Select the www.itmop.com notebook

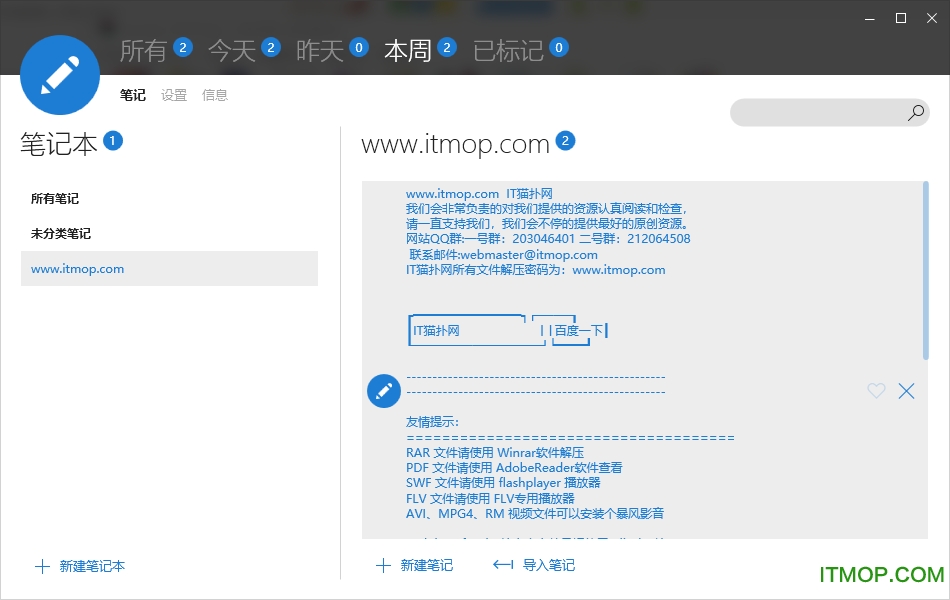(x=78, y=269)
